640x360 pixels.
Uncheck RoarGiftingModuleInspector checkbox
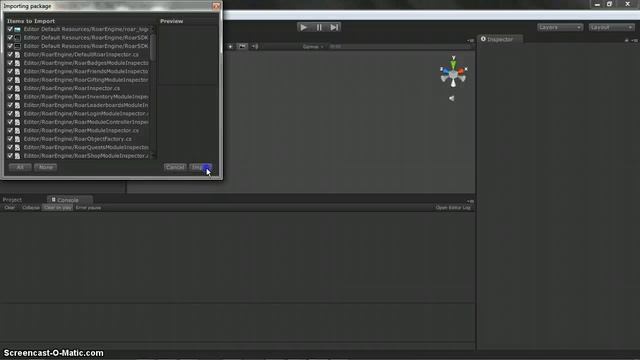(10, 80)
